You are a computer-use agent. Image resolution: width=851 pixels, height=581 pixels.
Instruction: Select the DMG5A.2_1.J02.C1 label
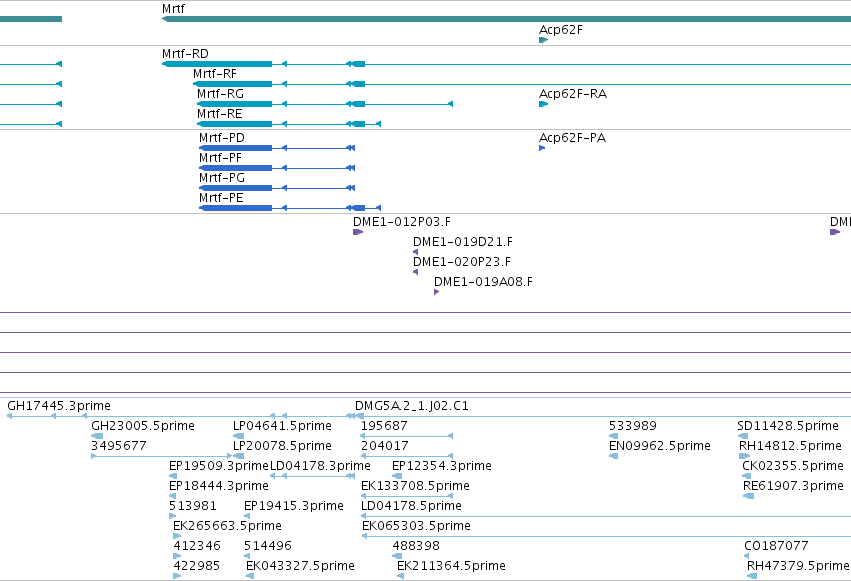(412, 406)
